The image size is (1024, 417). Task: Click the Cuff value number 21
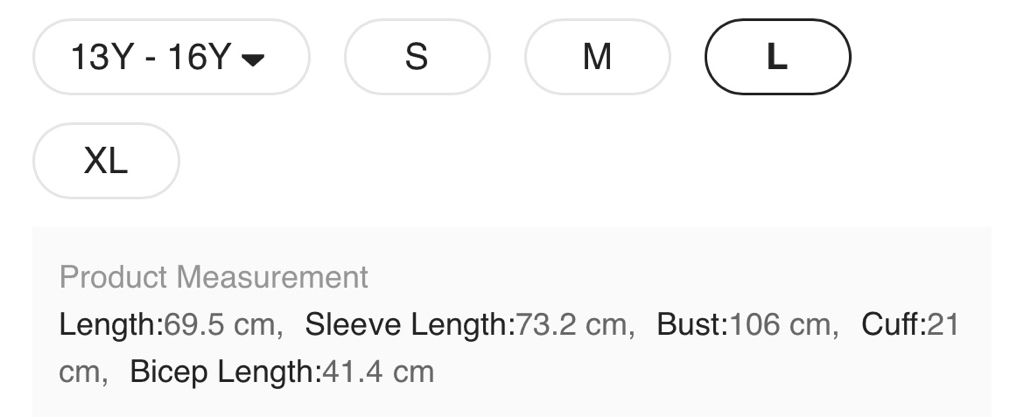[944, 325]
